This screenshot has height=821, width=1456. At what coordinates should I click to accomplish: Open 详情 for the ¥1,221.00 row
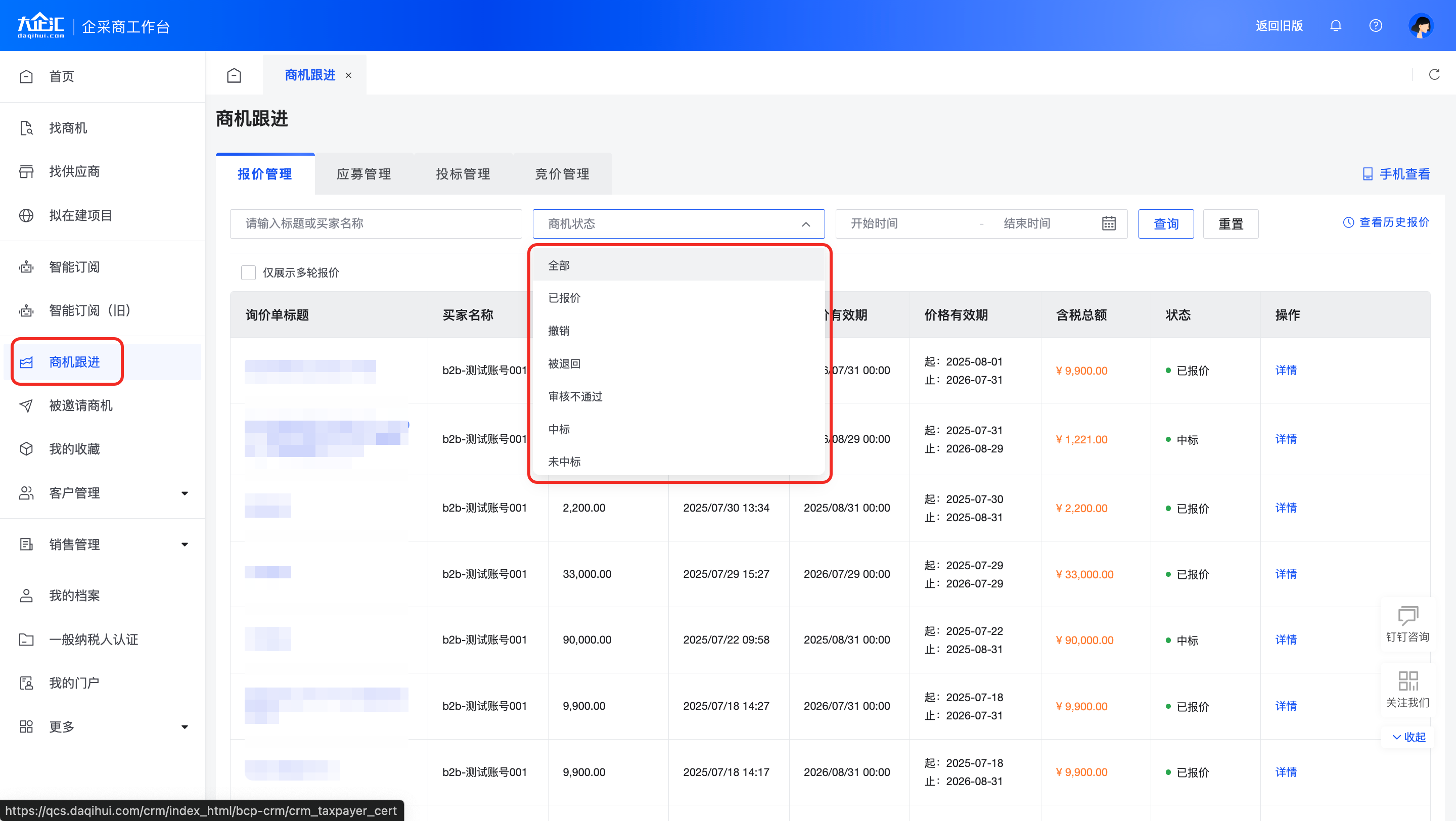coord(1286,439)
